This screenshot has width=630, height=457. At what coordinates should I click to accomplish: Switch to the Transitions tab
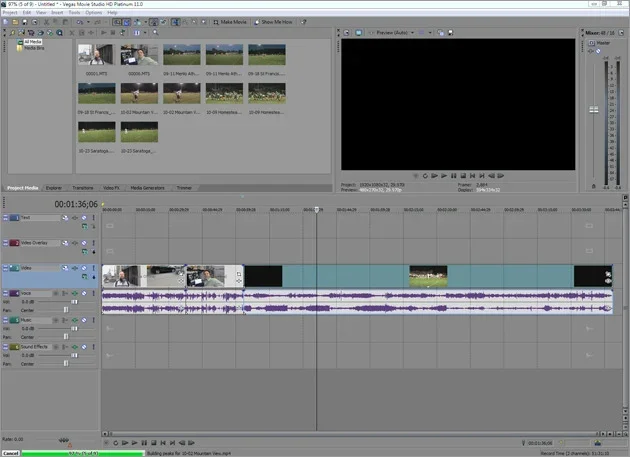tap(82, 187)
